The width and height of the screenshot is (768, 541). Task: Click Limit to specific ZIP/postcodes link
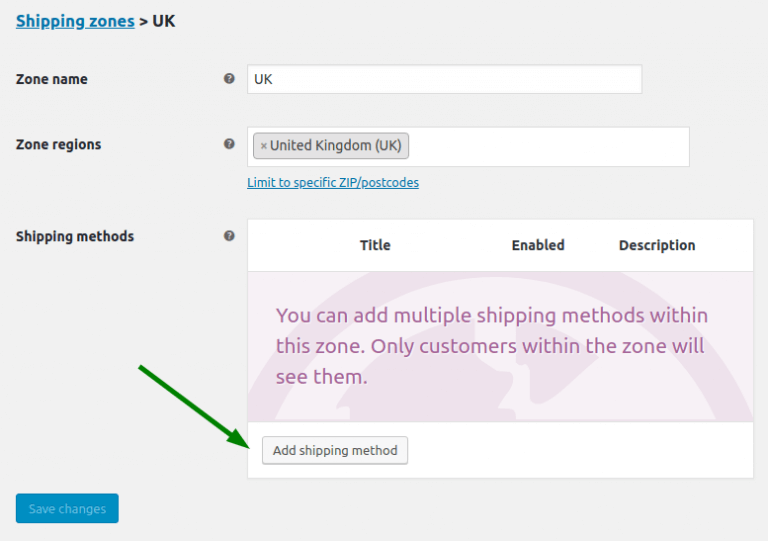tap(333, 183)
